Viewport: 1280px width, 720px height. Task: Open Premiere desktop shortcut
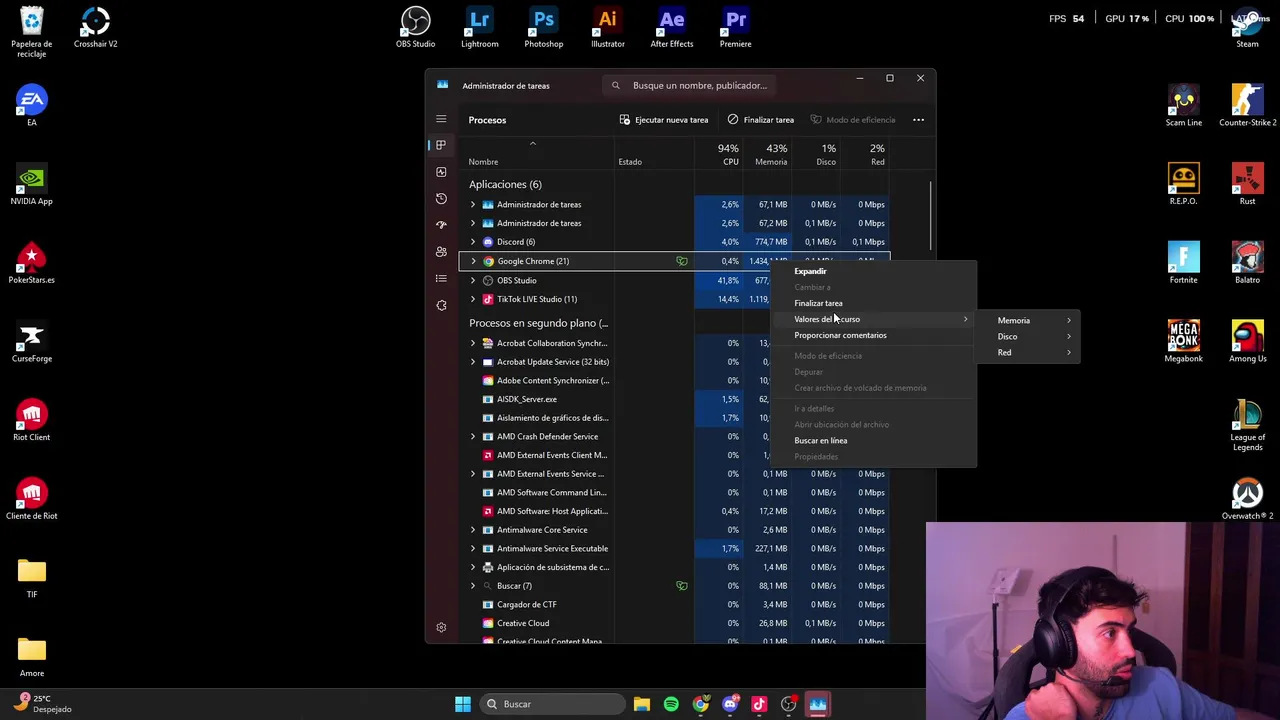point(735,28)
